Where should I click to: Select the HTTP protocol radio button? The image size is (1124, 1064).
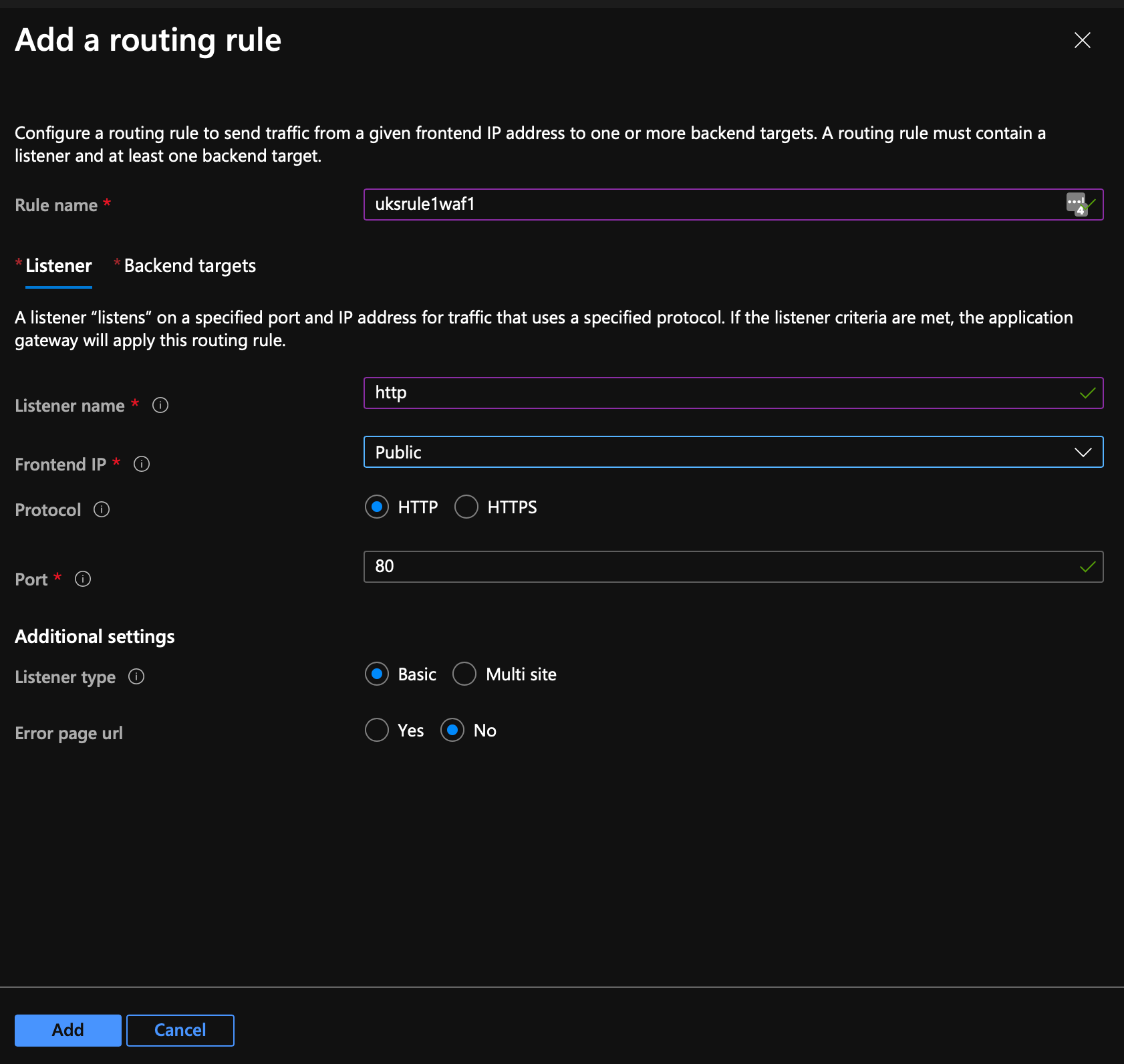[377, 507]
